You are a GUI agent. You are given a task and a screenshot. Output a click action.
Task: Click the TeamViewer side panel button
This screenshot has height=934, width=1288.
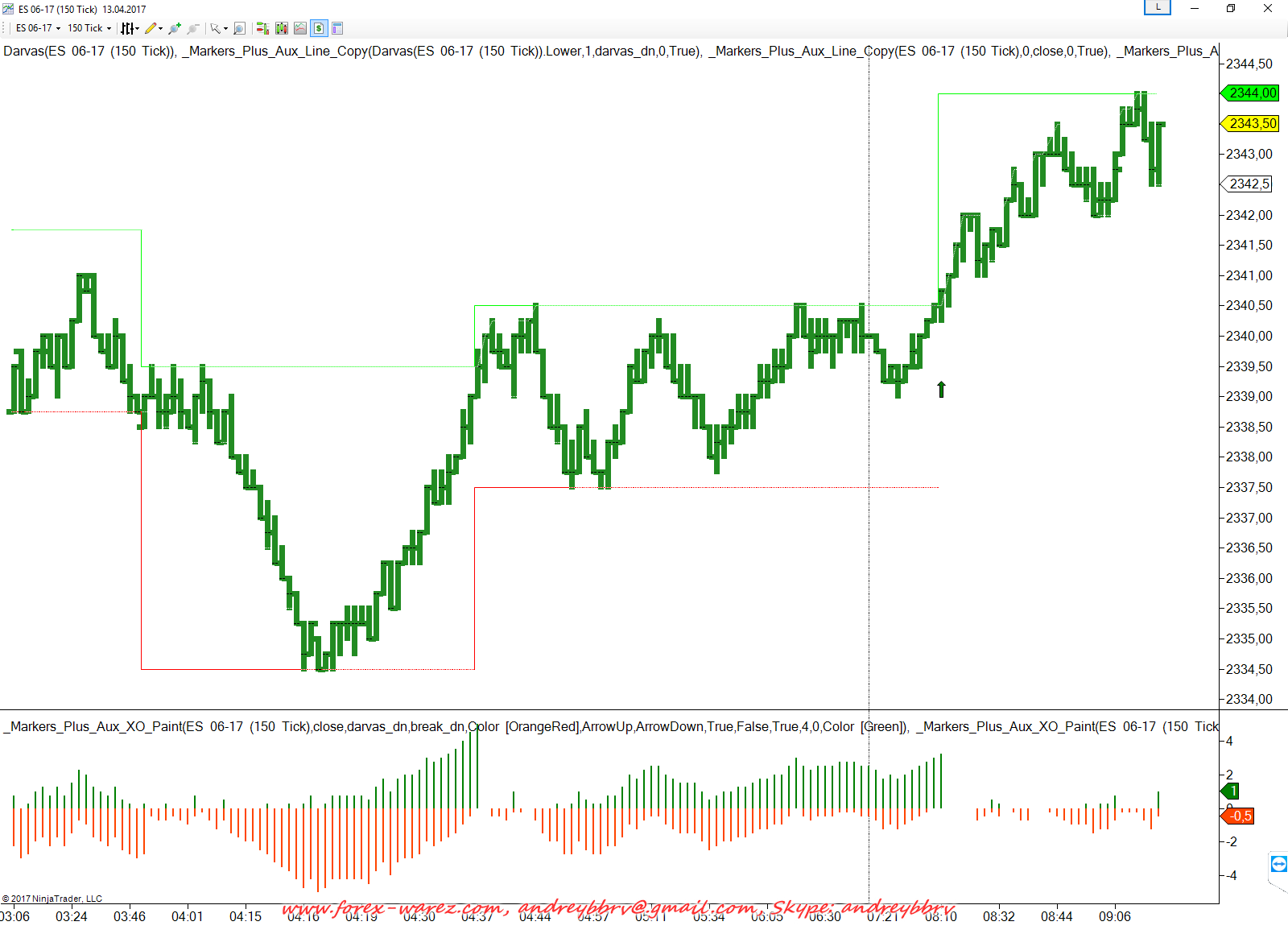(x=1278, y=865)
